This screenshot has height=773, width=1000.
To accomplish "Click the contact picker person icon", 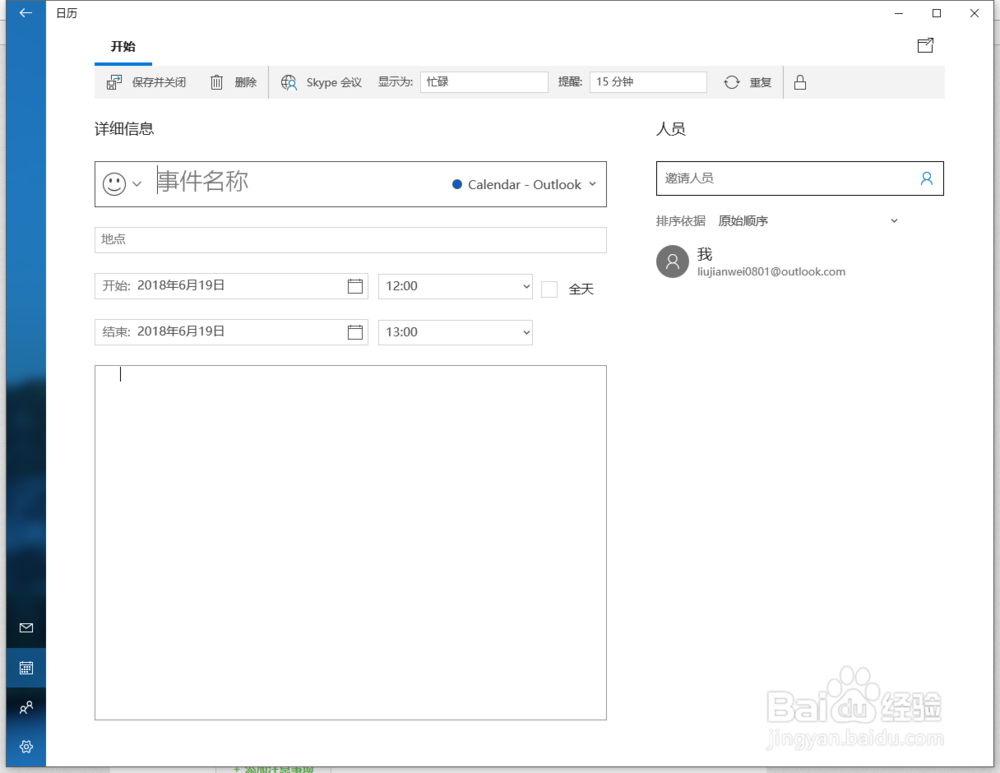I will point(927,179).
